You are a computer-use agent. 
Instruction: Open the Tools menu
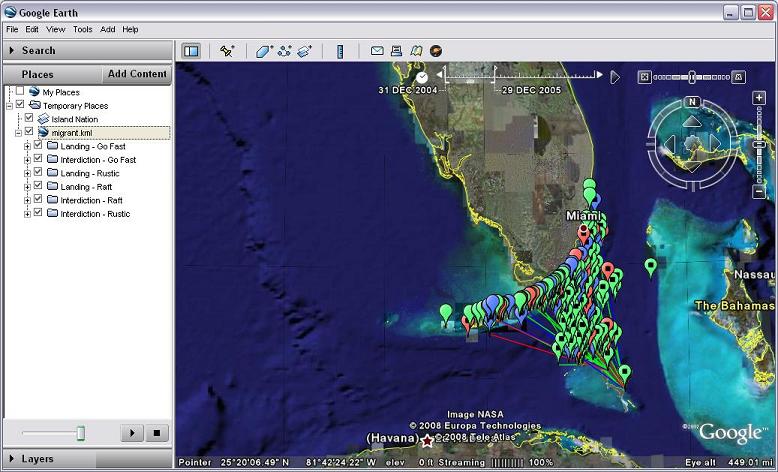coord(82,29)
